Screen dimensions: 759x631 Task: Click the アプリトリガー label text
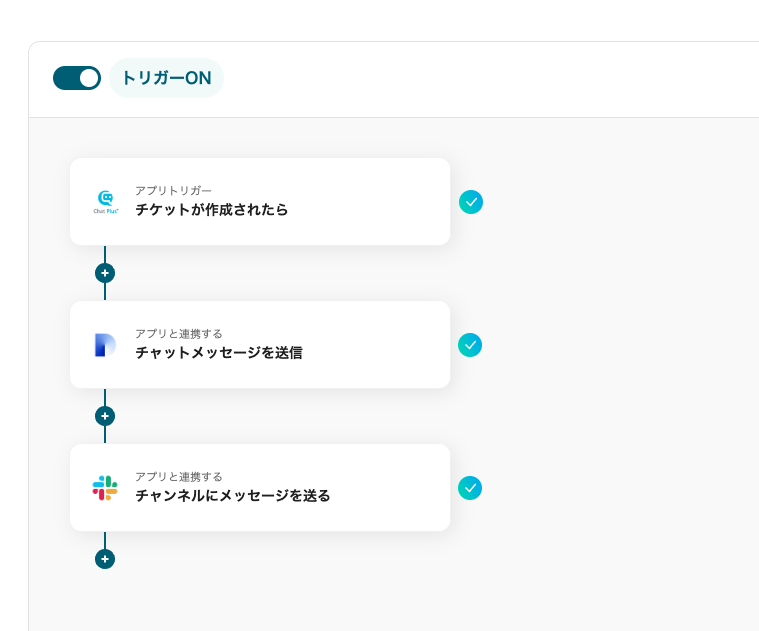pyautogui.click(x=173, y=190)
